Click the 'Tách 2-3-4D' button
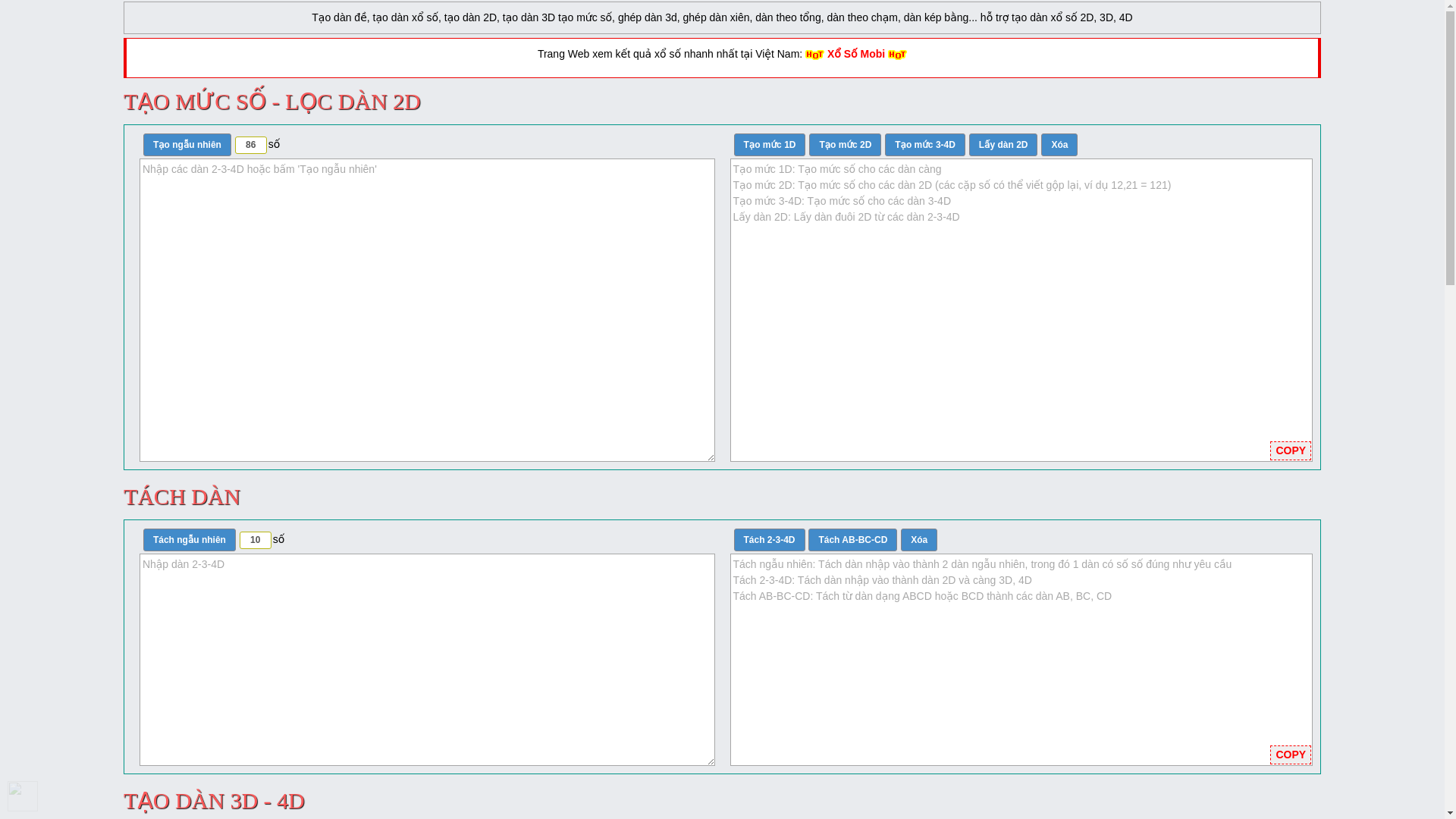 click(x=769, y=540)
